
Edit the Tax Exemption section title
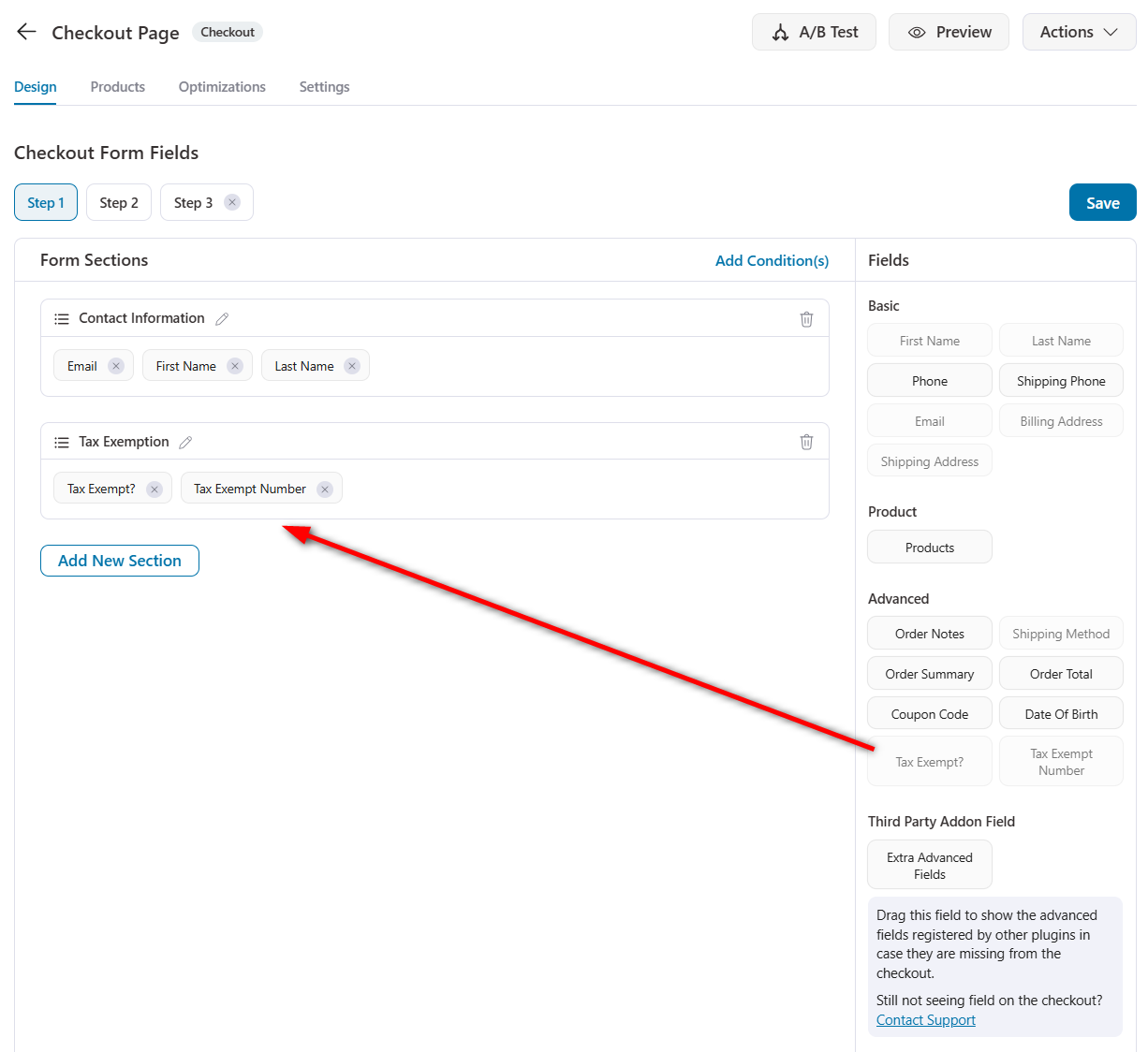[184, 441]
